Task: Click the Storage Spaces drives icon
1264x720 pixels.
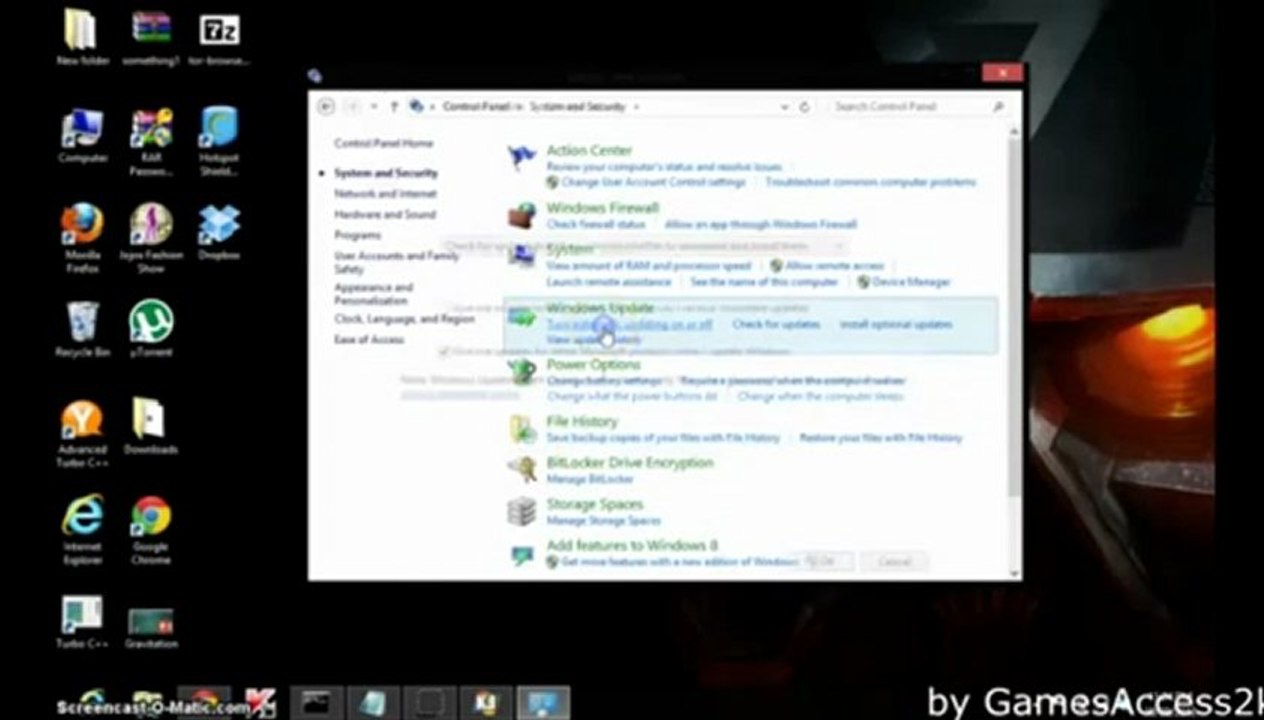Action: tap(521, 511)
